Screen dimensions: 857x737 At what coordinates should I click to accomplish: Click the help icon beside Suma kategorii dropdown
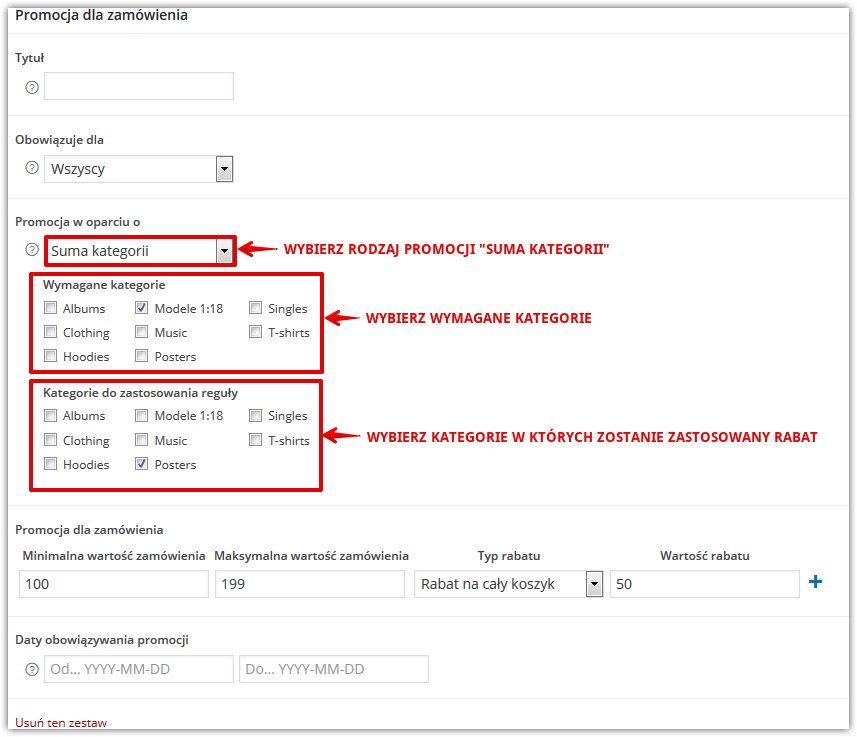(x=32, y=250)
